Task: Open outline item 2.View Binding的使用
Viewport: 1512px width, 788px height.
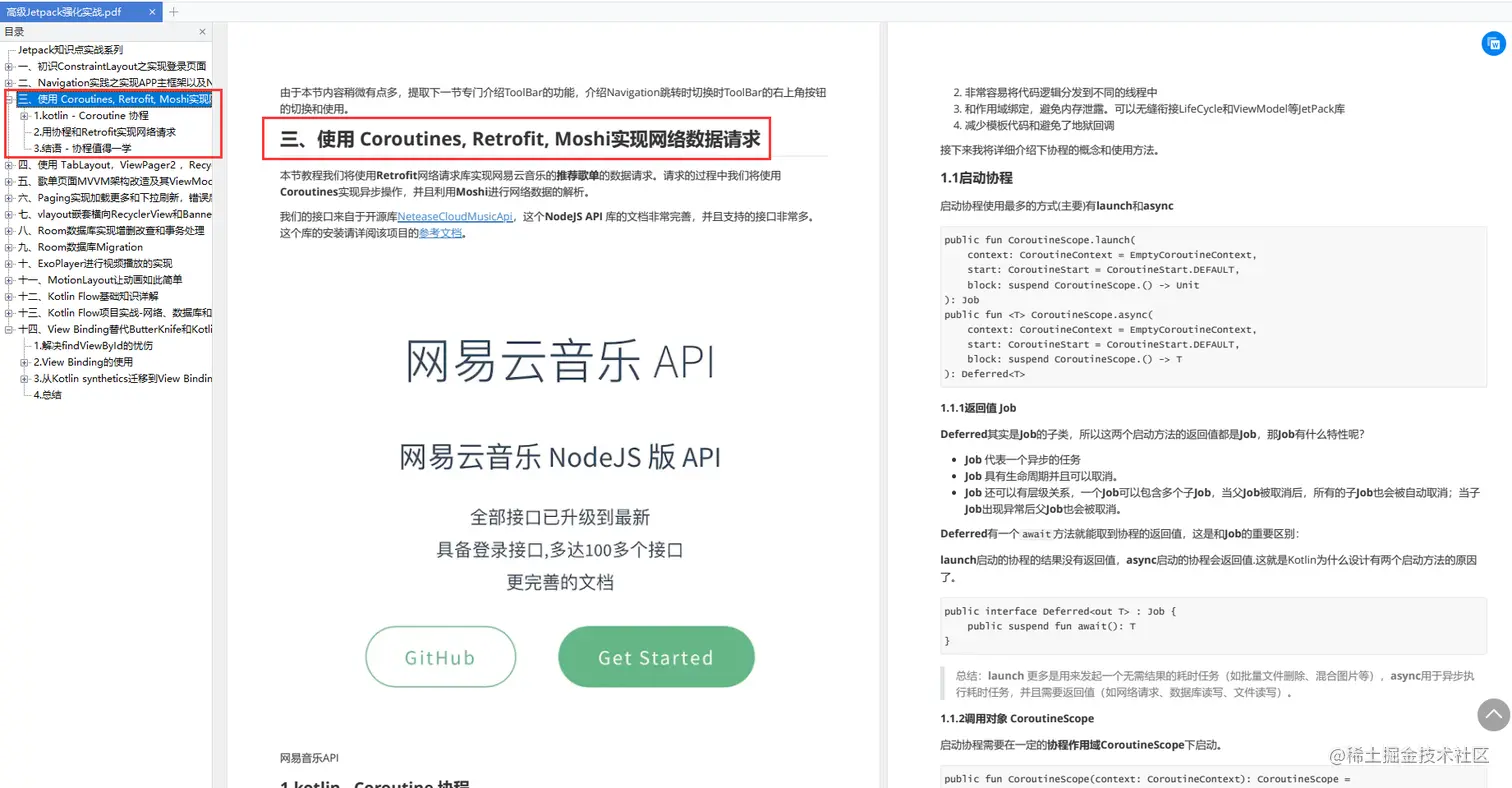Action: tap(83, 362)
